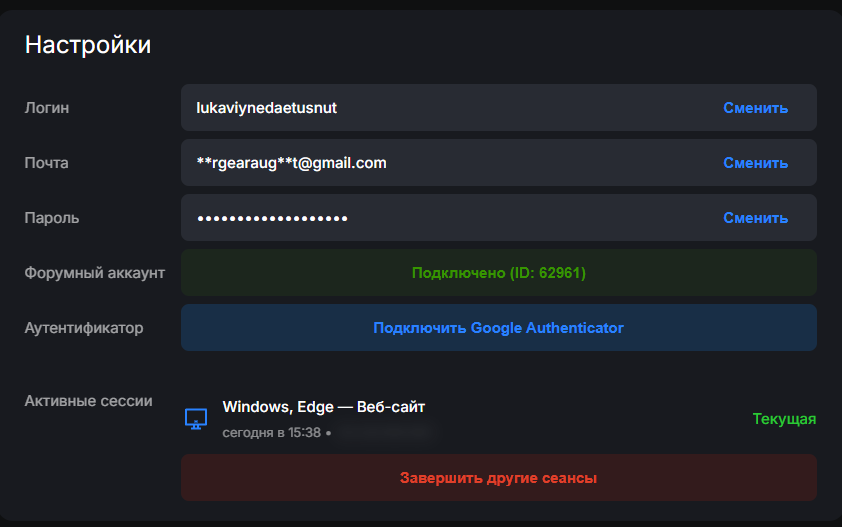Click the monitor icon of the active session
The width and height of the screenshot is (842, 527).
pyautogui.click(x=196, y=419)
